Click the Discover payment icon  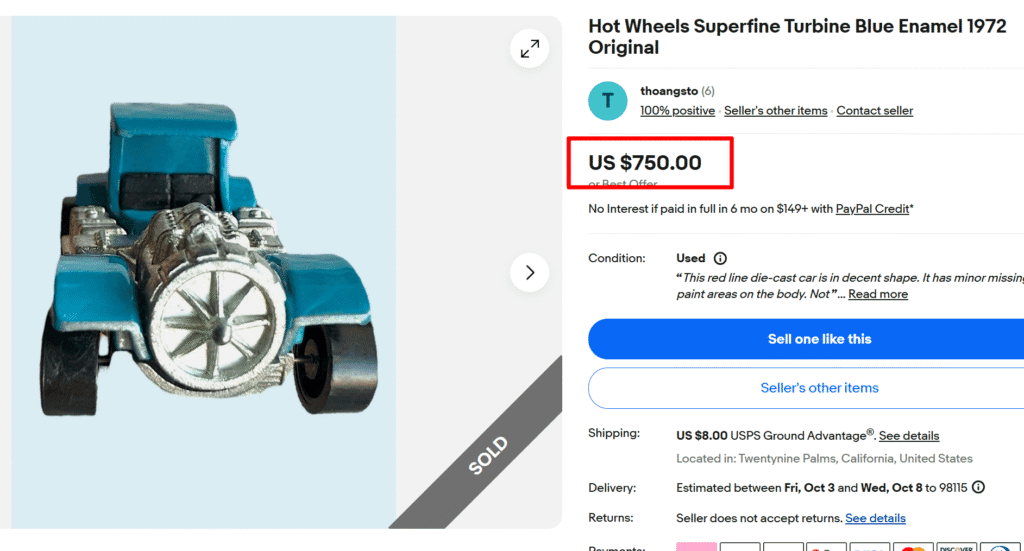pos(954,547)
